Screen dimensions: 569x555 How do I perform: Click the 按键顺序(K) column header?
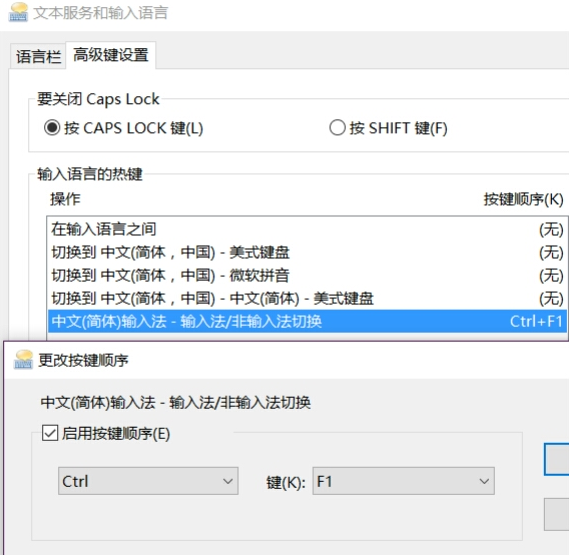click(x=523, y=199)
